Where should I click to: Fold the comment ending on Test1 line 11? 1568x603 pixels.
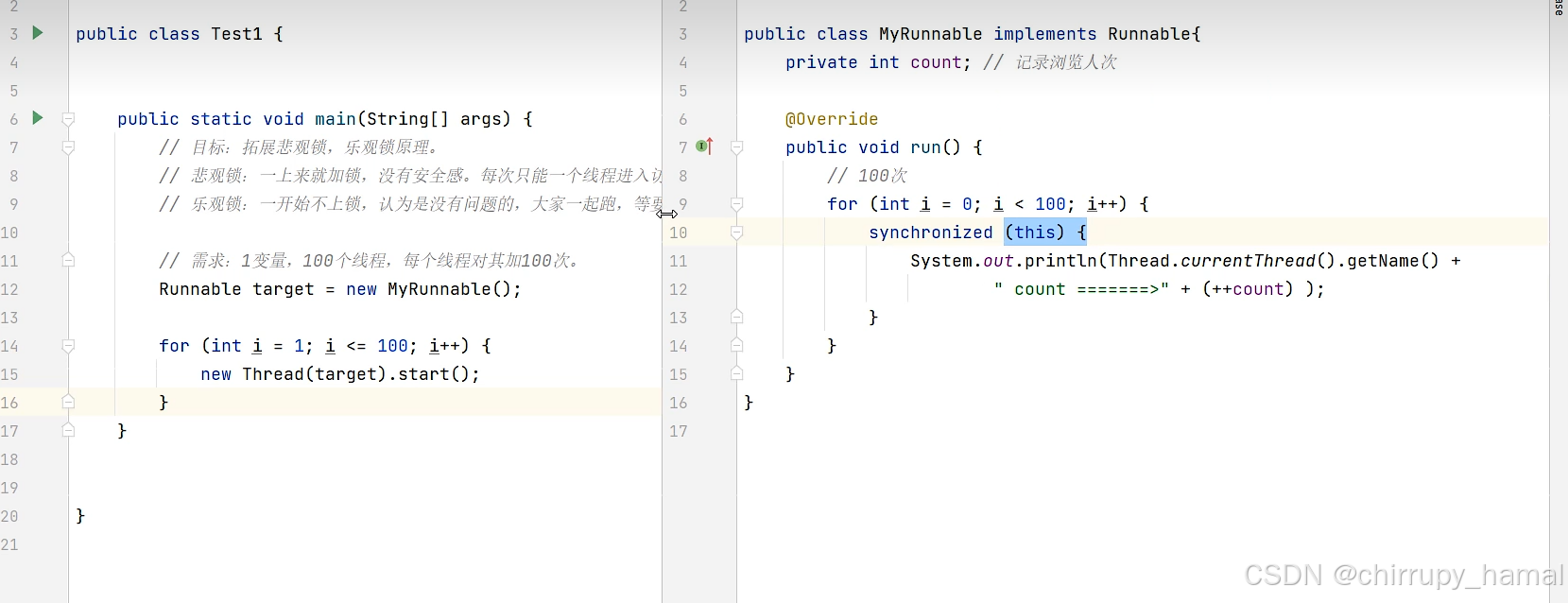tap(68, 260)
